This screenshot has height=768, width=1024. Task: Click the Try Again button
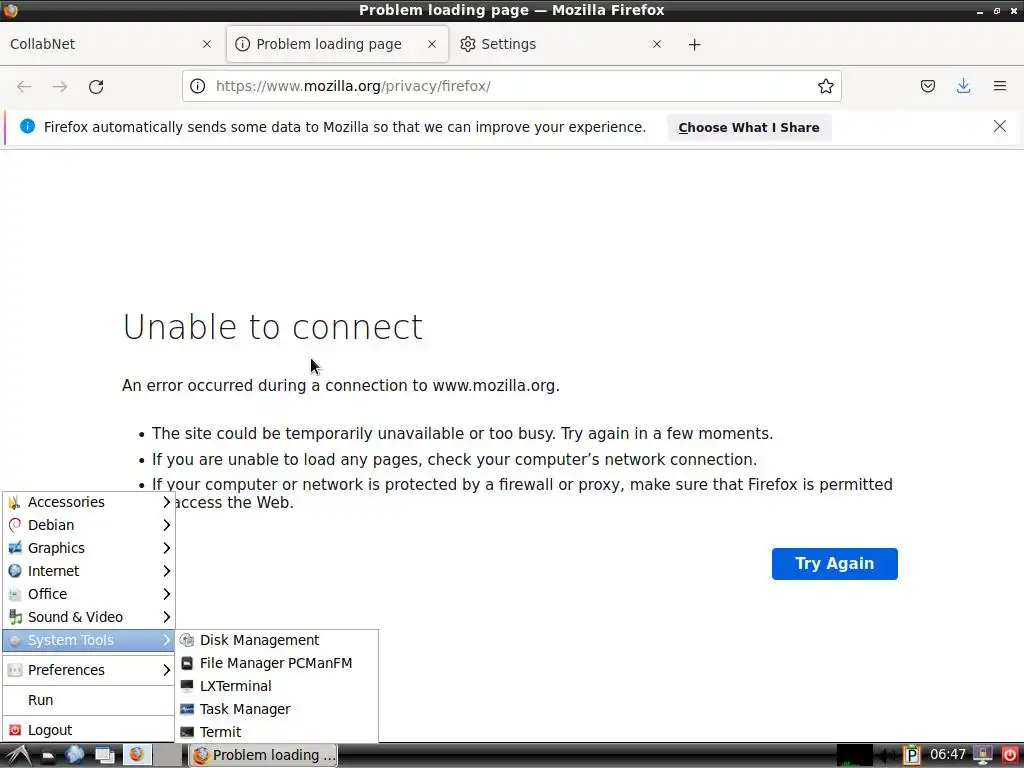(834, 564)
